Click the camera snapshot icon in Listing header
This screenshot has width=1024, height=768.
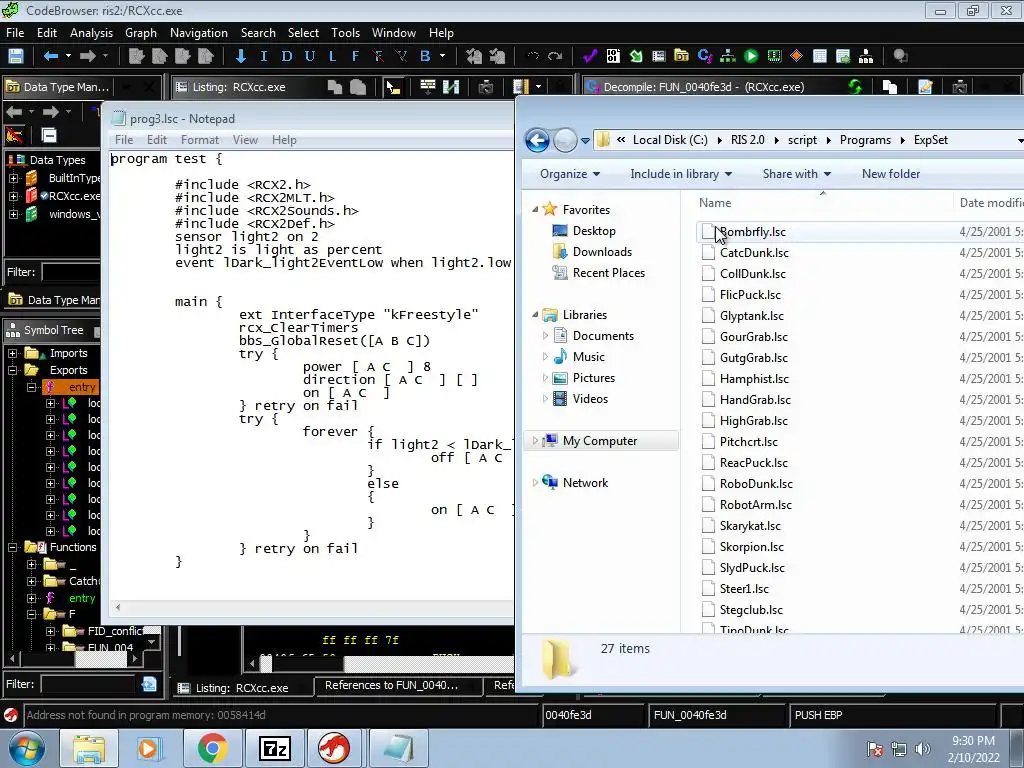coord(485,87)
